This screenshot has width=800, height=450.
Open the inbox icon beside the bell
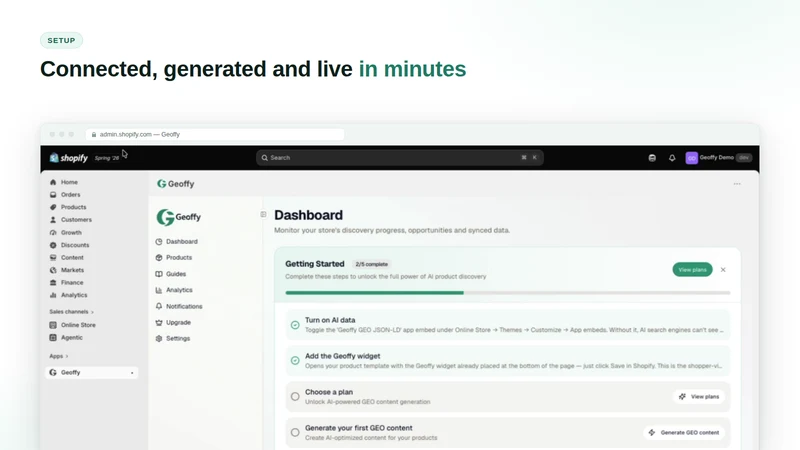point(652,158)
